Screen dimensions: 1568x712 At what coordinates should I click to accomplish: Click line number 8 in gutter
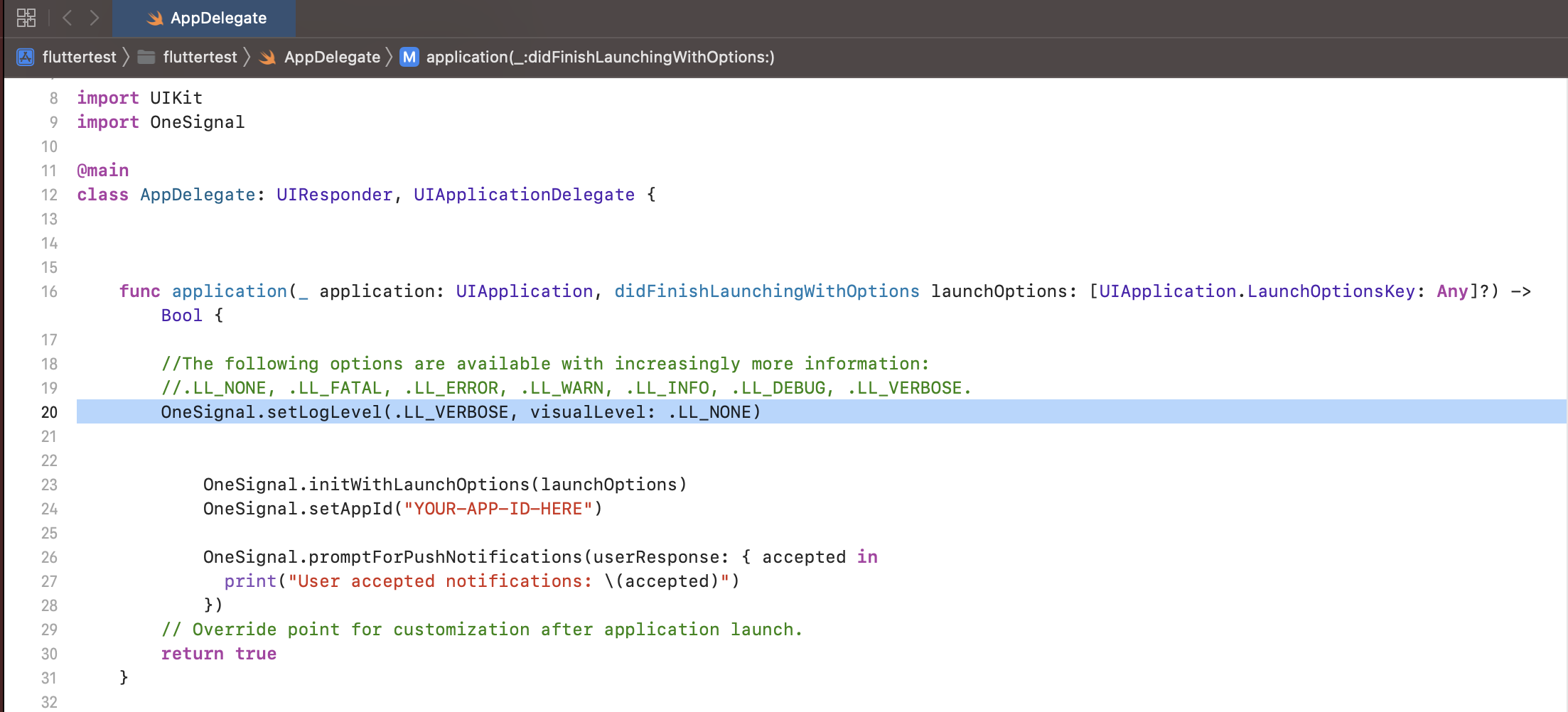point(53,98)
